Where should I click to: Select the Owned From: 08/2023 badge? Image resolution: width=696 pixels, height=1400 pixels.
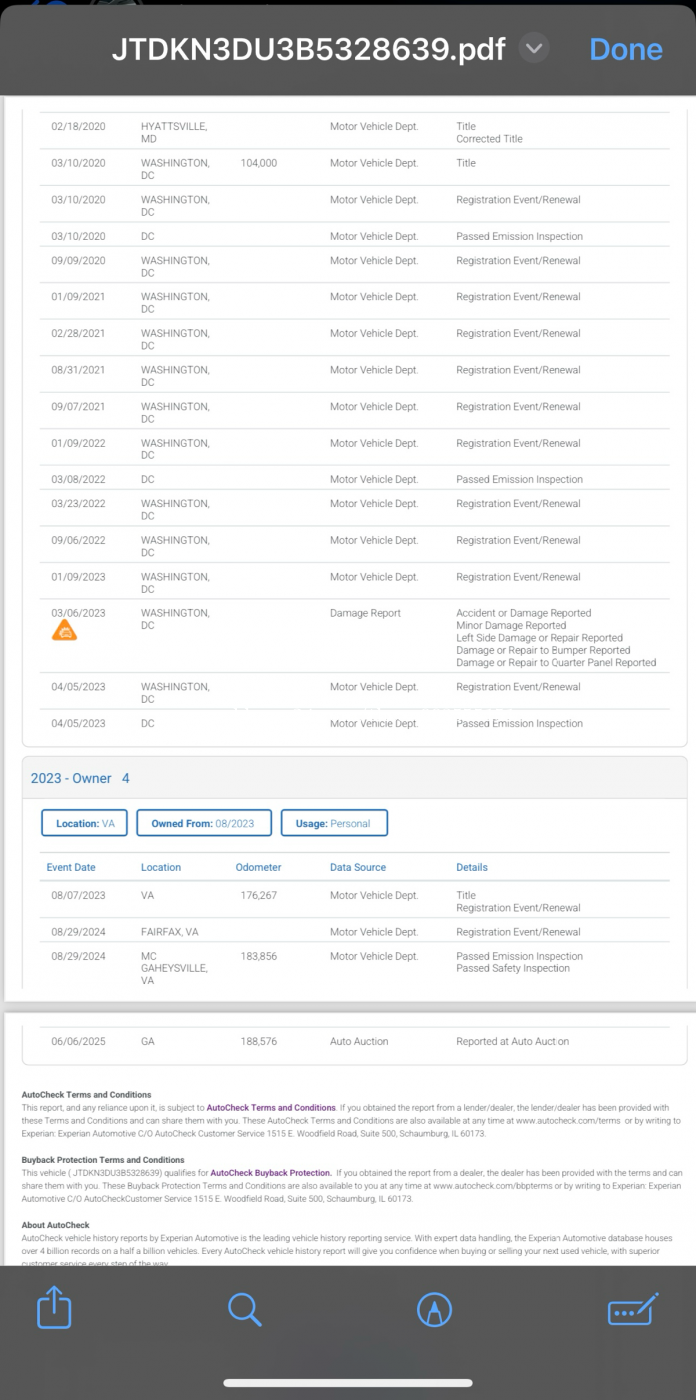[204, 823]
